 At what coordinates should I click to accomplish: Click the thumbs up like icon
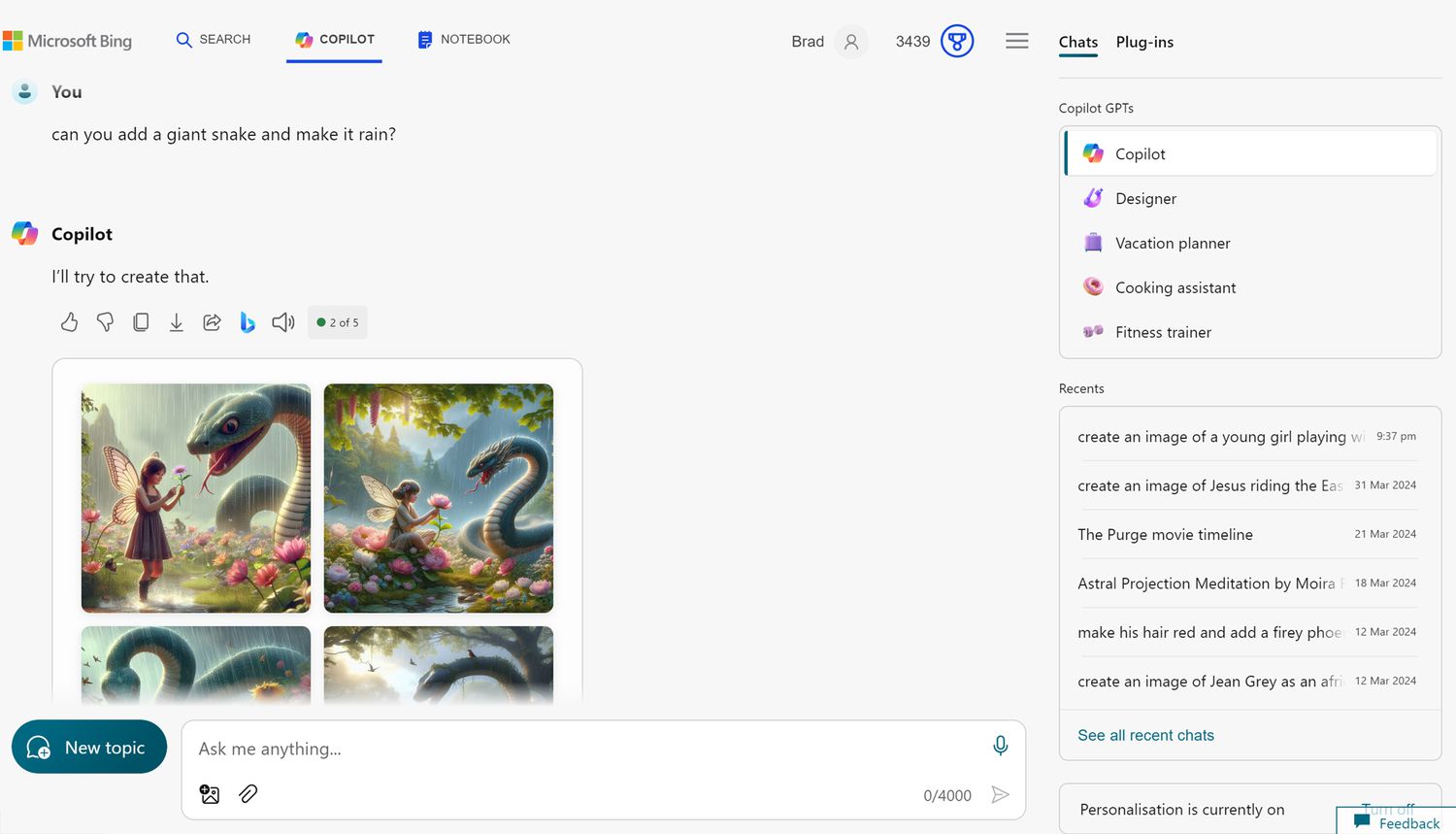[x=69, y=322]
